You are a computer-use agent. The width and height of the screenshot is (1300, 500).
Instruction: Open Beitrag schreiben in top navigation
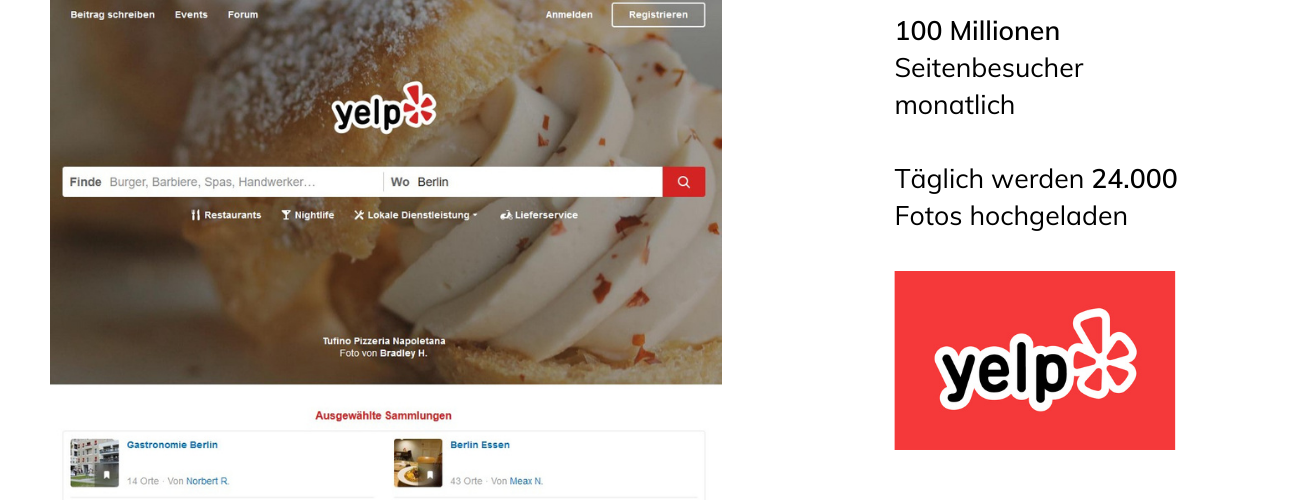pyautogui.click(x=112, y=15)
